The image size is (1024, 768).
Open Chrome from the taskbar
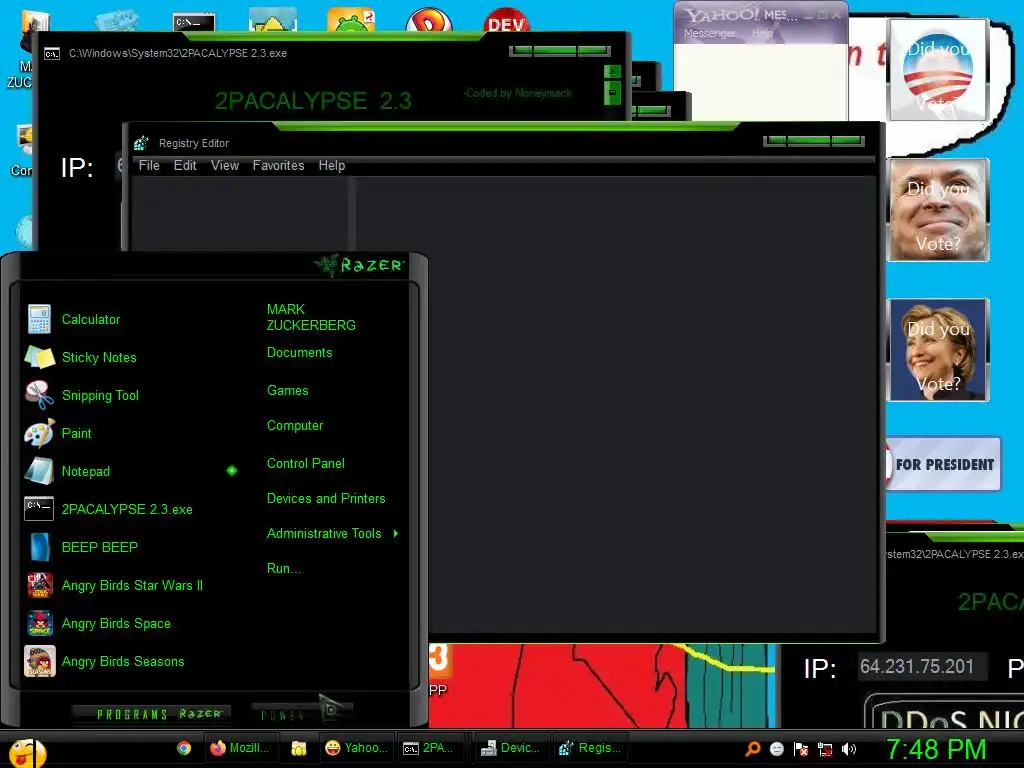[x=184, y=748]
